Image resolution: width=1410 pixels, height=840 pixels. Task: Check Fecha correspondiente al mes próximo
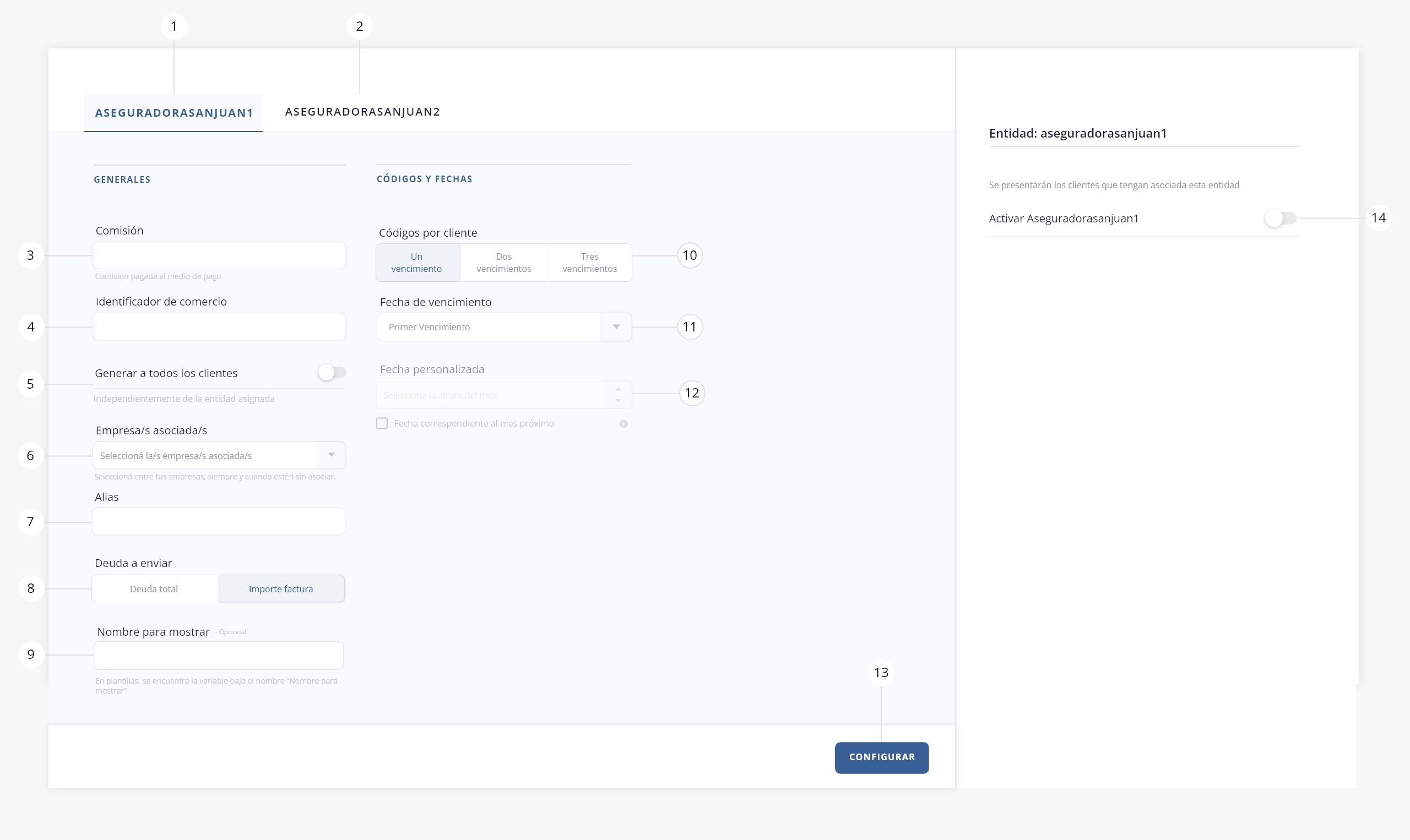[x=382, y=423]
